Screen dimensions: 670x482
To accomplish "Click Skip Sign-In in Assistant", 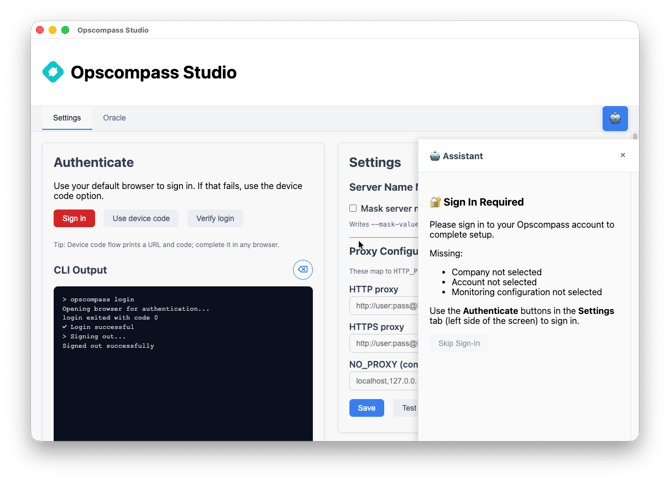I will (x=459, y=343).
